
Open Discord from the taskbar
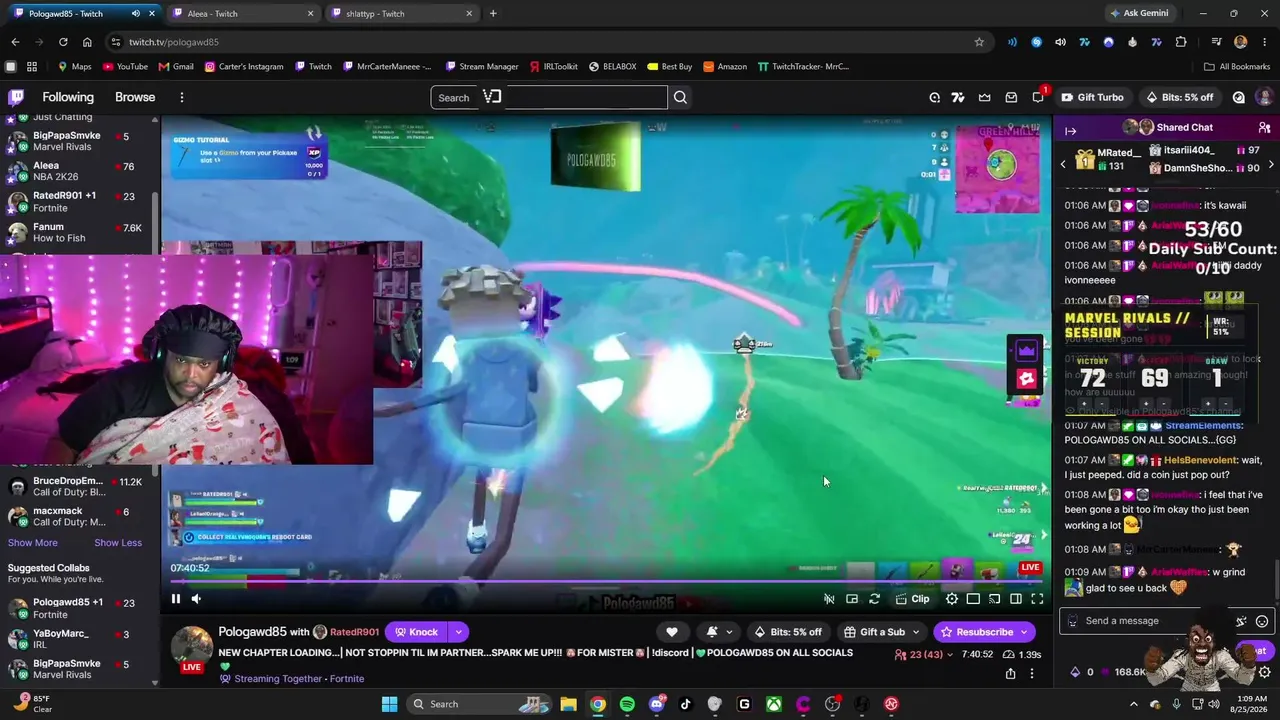coord(656,704)
